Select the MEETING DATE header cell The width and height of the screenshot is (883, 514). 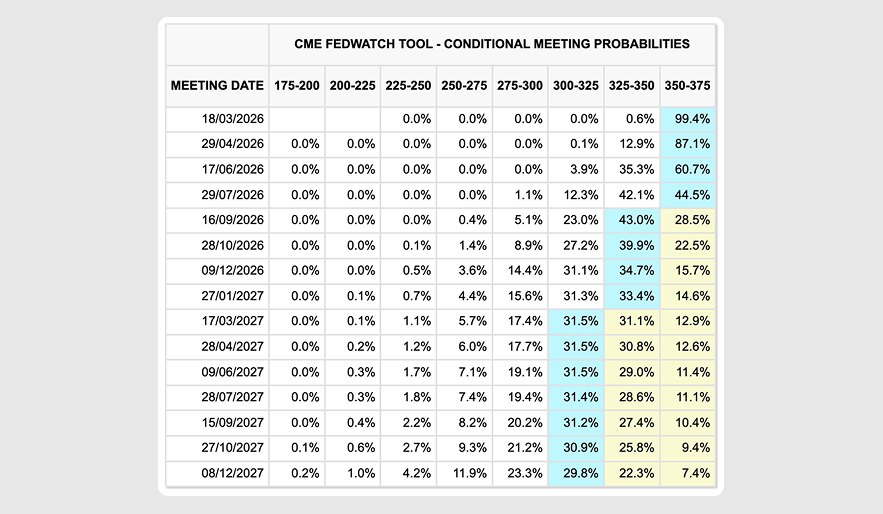coord(217,86)
